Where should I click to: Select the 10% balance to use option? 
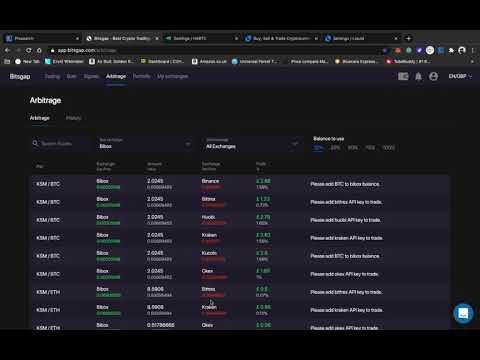[x=318, y=148]
